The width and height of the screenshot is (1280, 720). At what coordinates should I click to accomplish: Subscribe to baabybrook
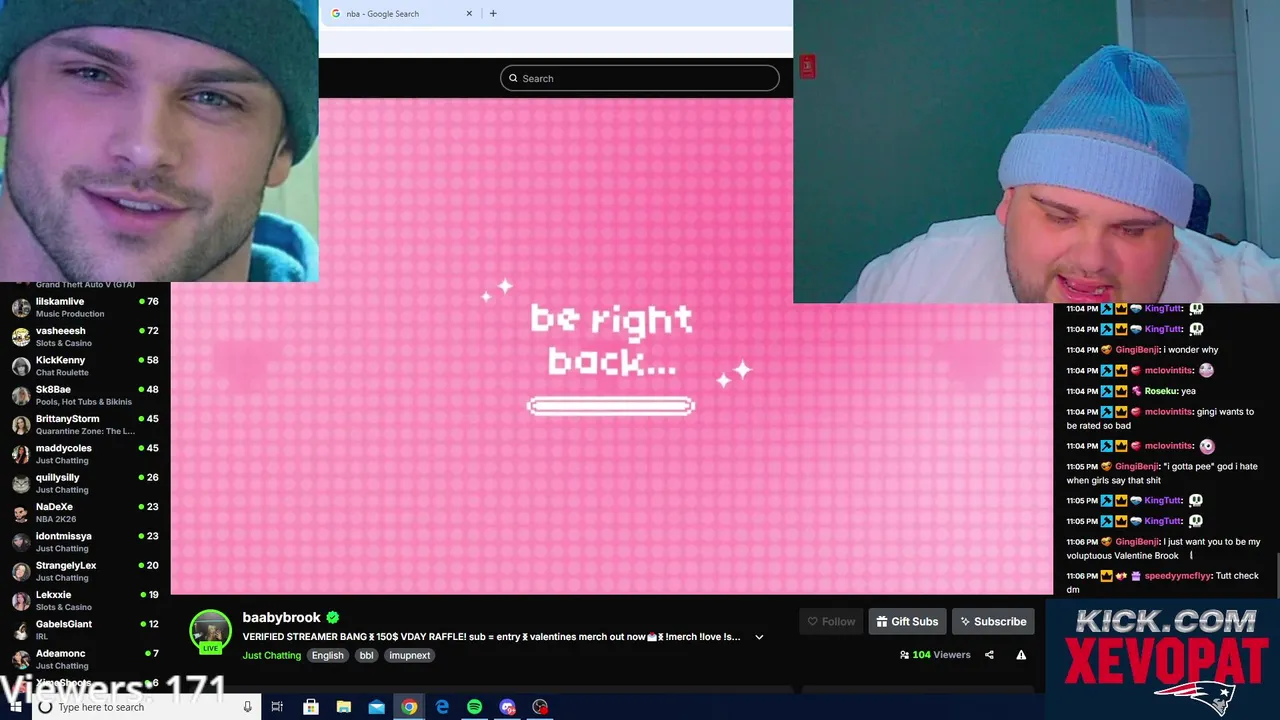[x=993, y=622]
